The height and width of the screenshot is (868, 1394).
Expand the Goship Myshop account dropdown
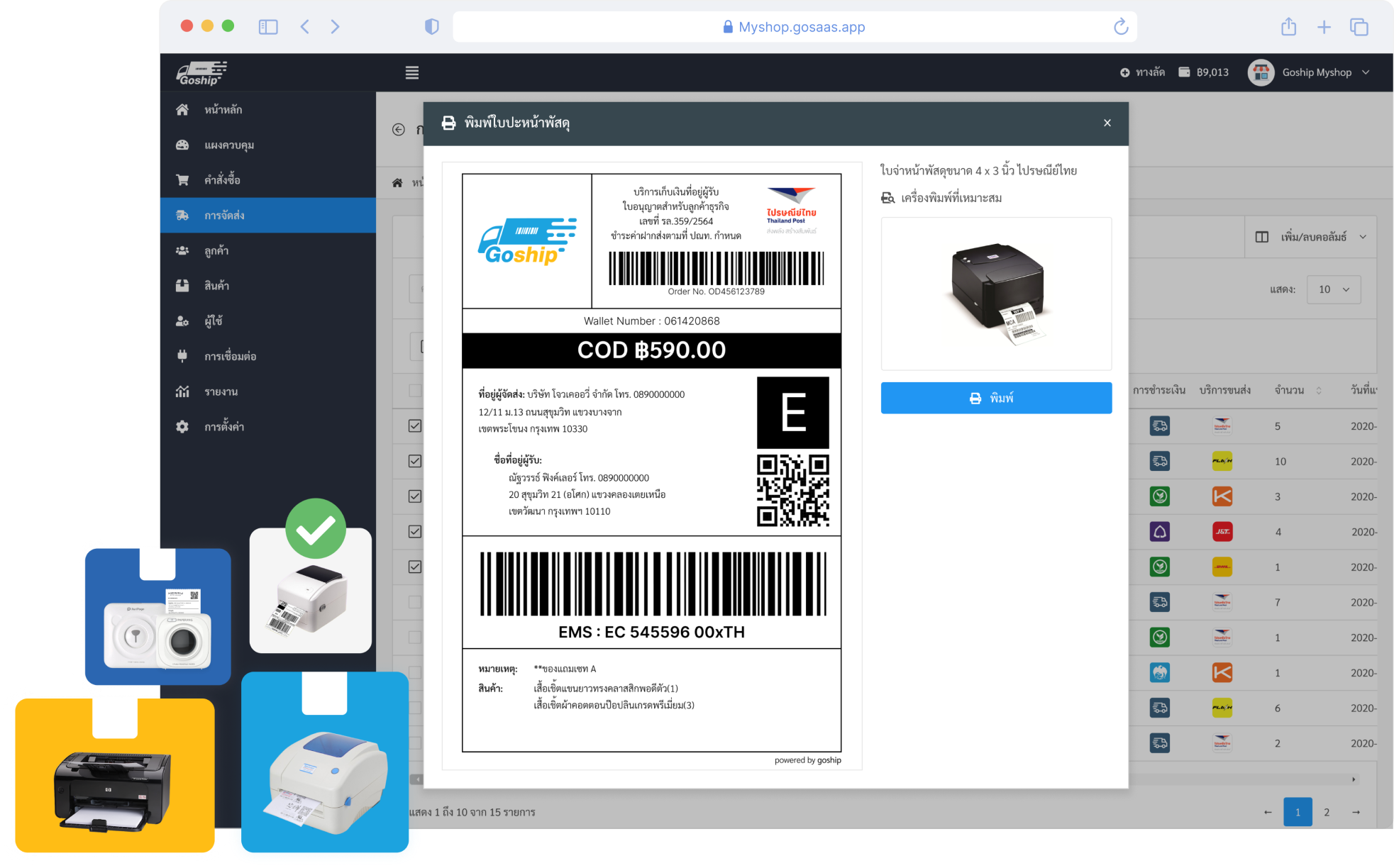[1366, 72]
